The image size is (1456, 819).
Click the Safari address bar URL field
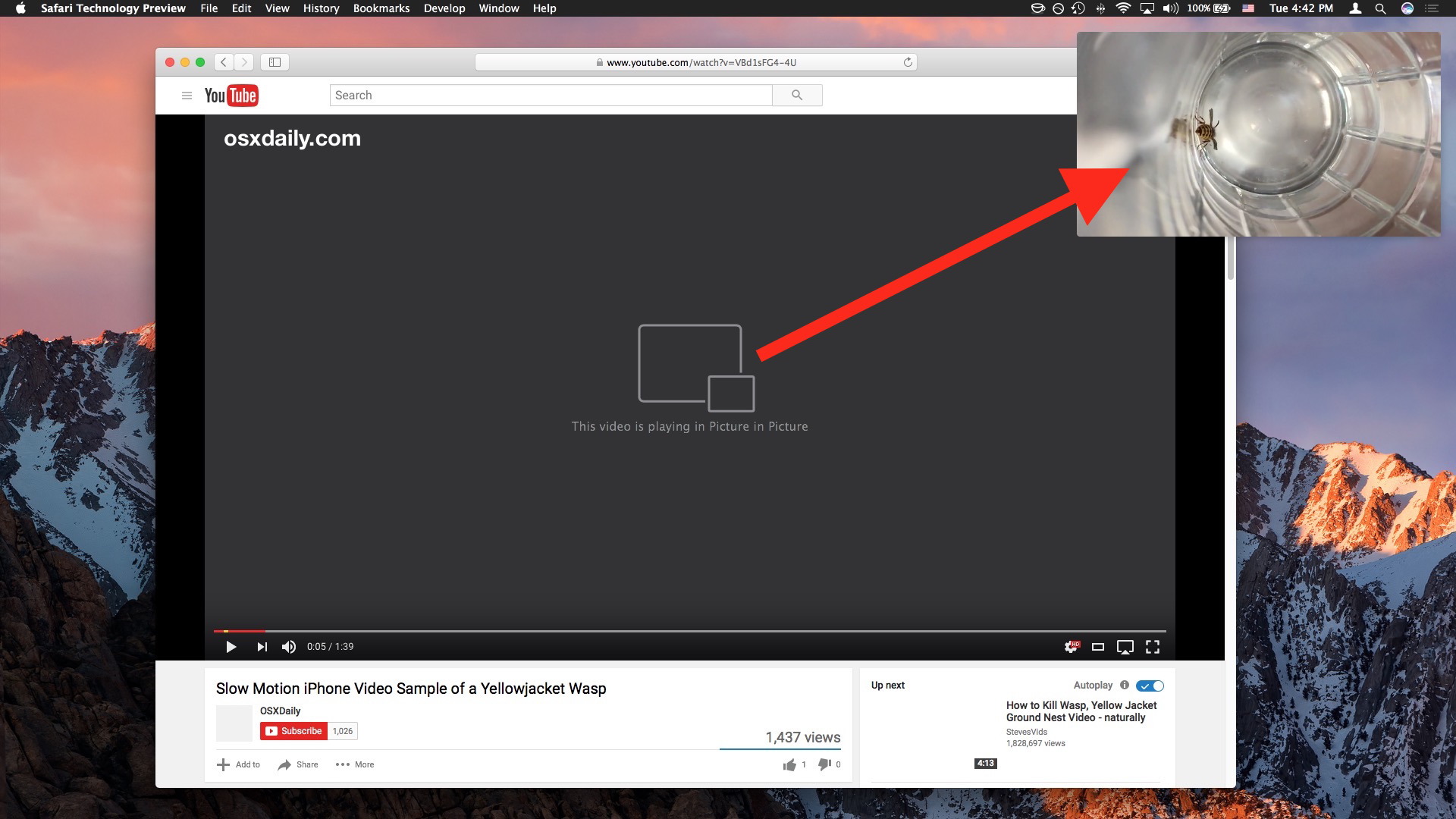click(x=700, y=62)
